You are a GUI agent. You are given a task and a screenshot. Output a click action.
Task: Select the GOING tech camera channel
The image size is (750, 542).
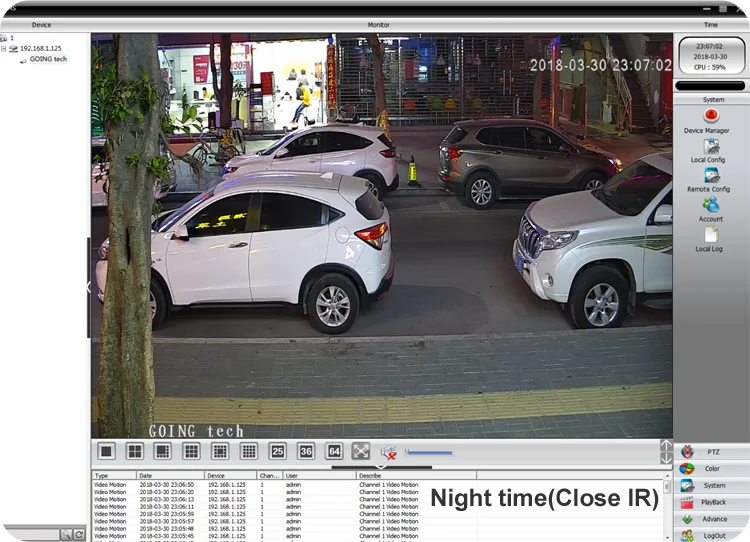(x=48, y=59)
